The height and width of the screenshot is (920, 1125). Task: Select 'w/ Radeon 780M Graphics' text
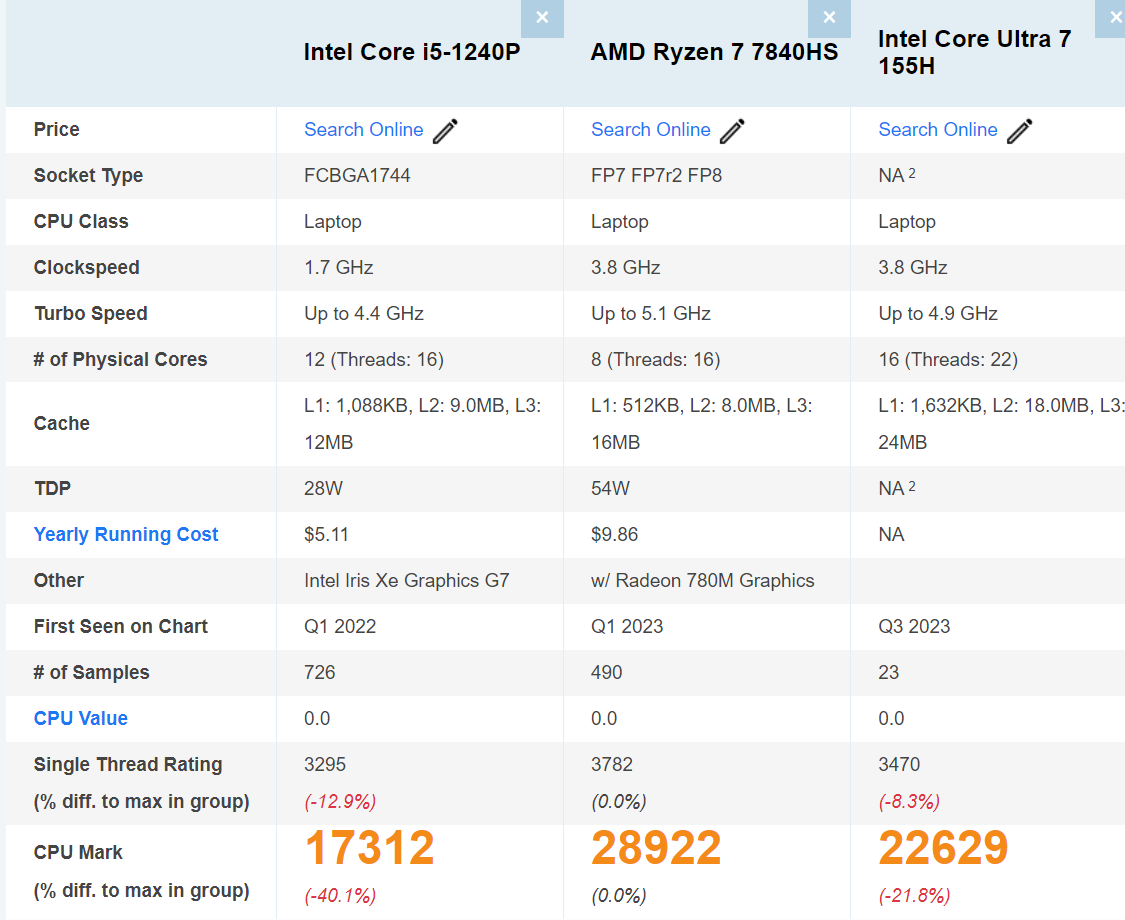tap(703, 581)
